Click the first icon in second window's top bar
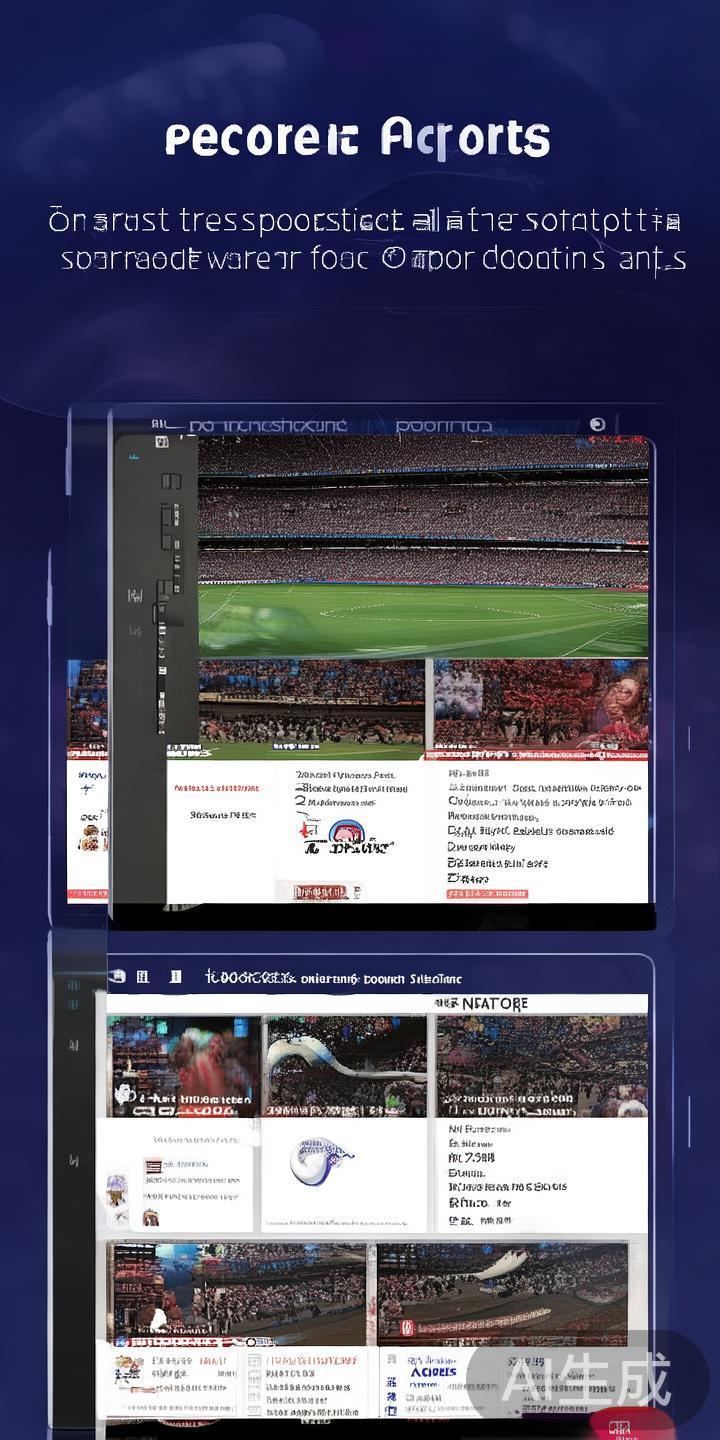This screenshot has height=1440, width=720. 117,976
